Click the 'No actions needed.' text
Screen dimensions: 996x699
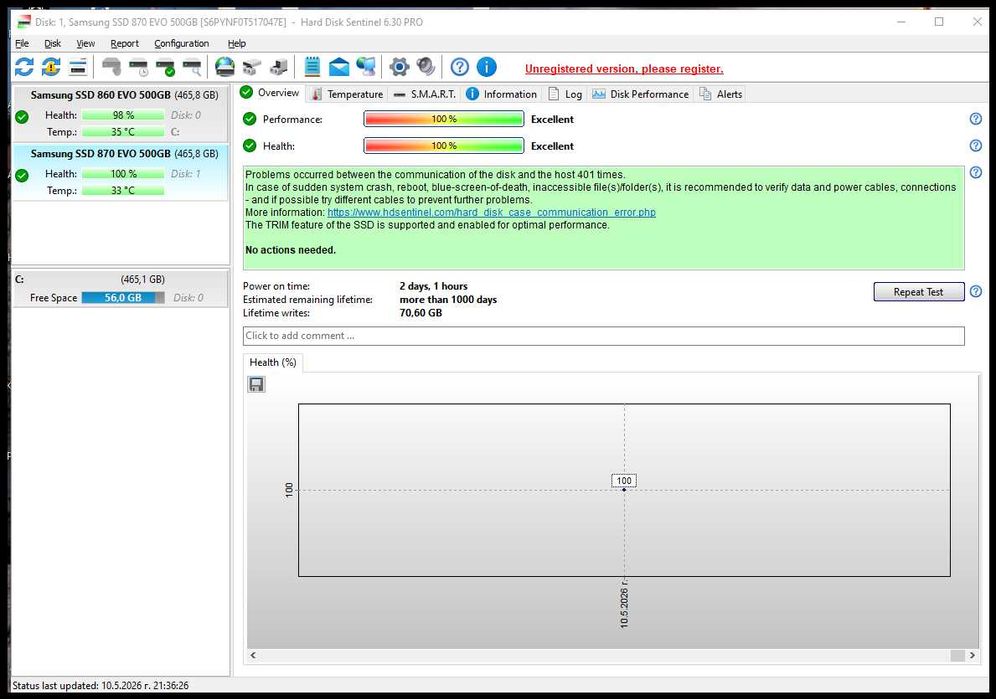click(x=290, y=250)
